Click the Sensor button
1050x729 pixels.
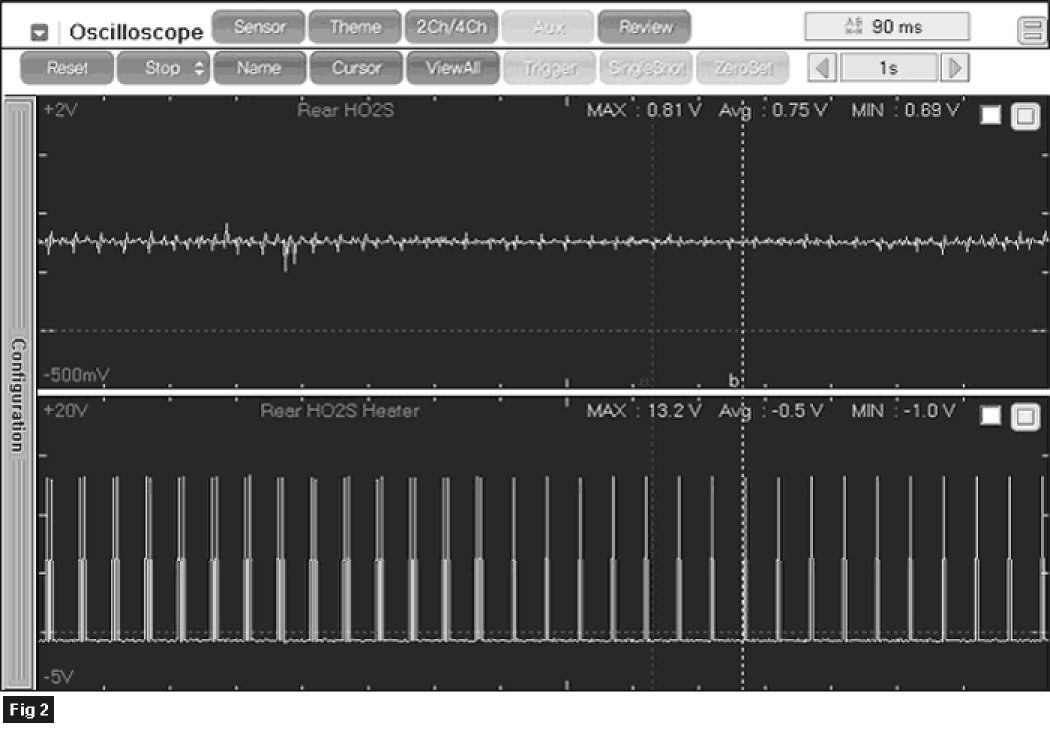pos(259,27)
